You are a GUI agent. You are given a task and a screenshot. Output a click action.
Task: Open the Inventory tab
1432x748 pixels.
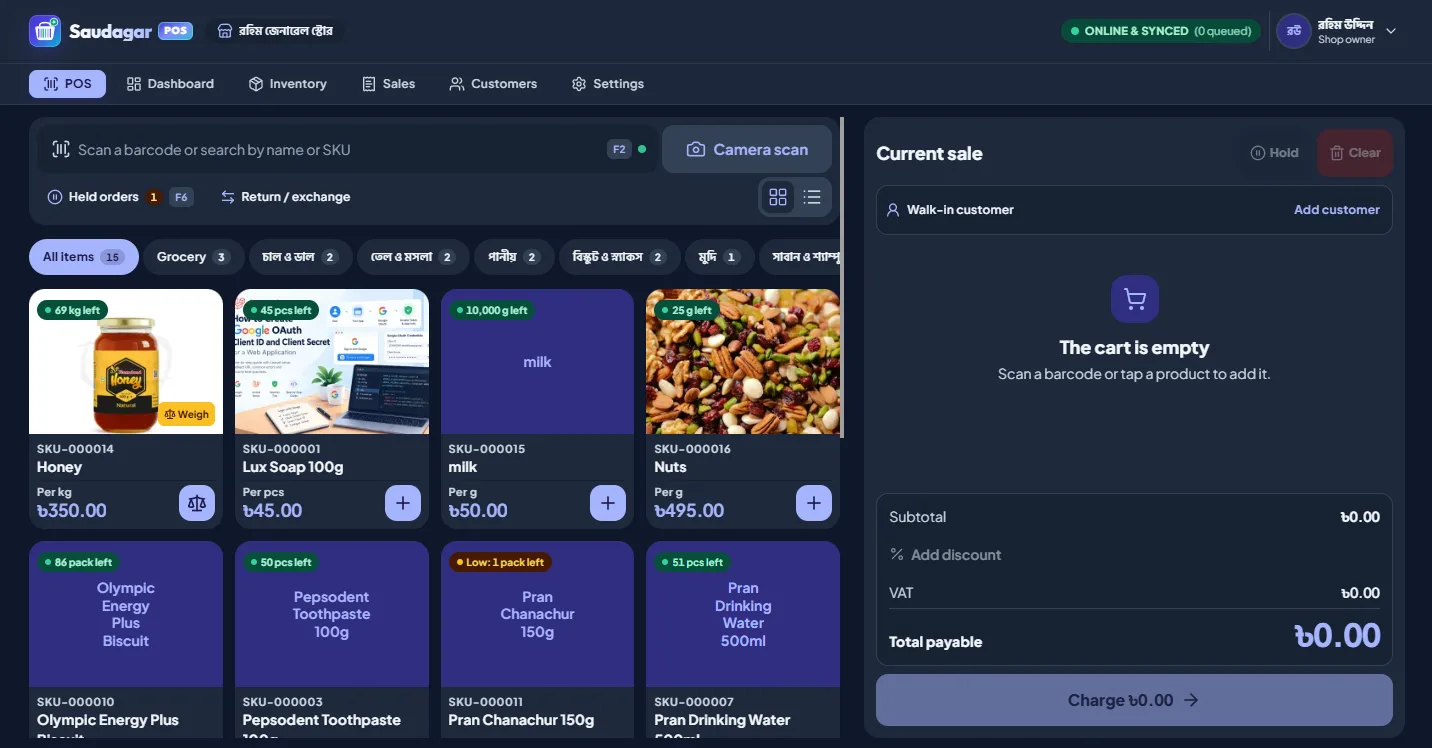pyautogui.click(x=288, y=84)
